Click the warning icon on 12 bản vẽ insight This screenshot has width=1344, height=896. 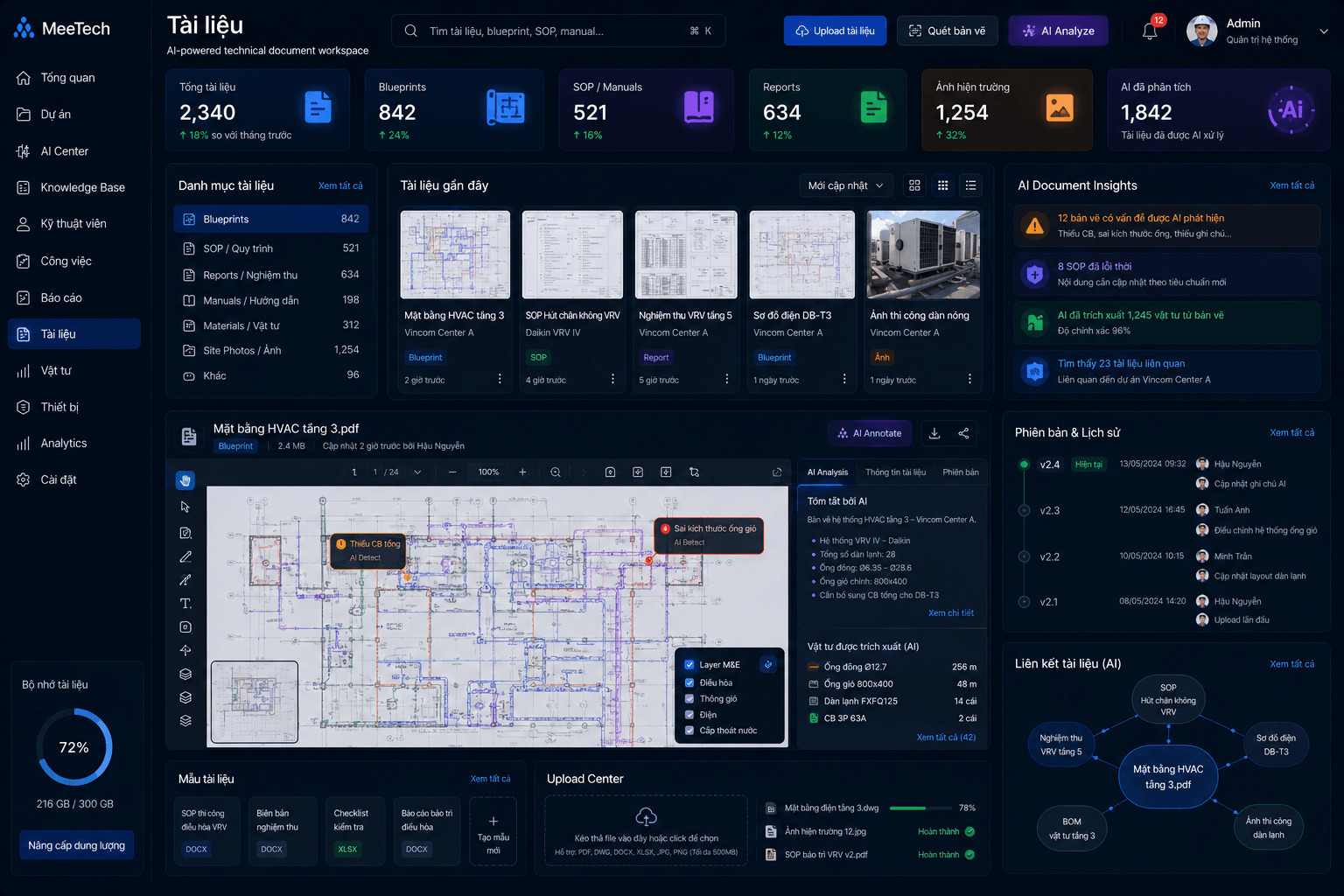coord(1035,226)
